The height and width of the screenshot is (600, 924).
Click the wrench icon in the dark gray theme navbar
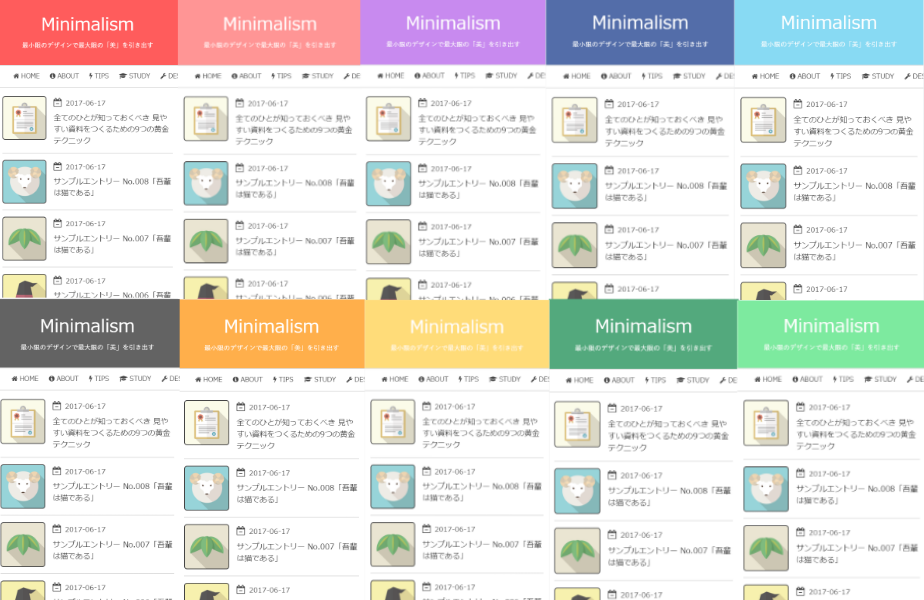[166, 379]
